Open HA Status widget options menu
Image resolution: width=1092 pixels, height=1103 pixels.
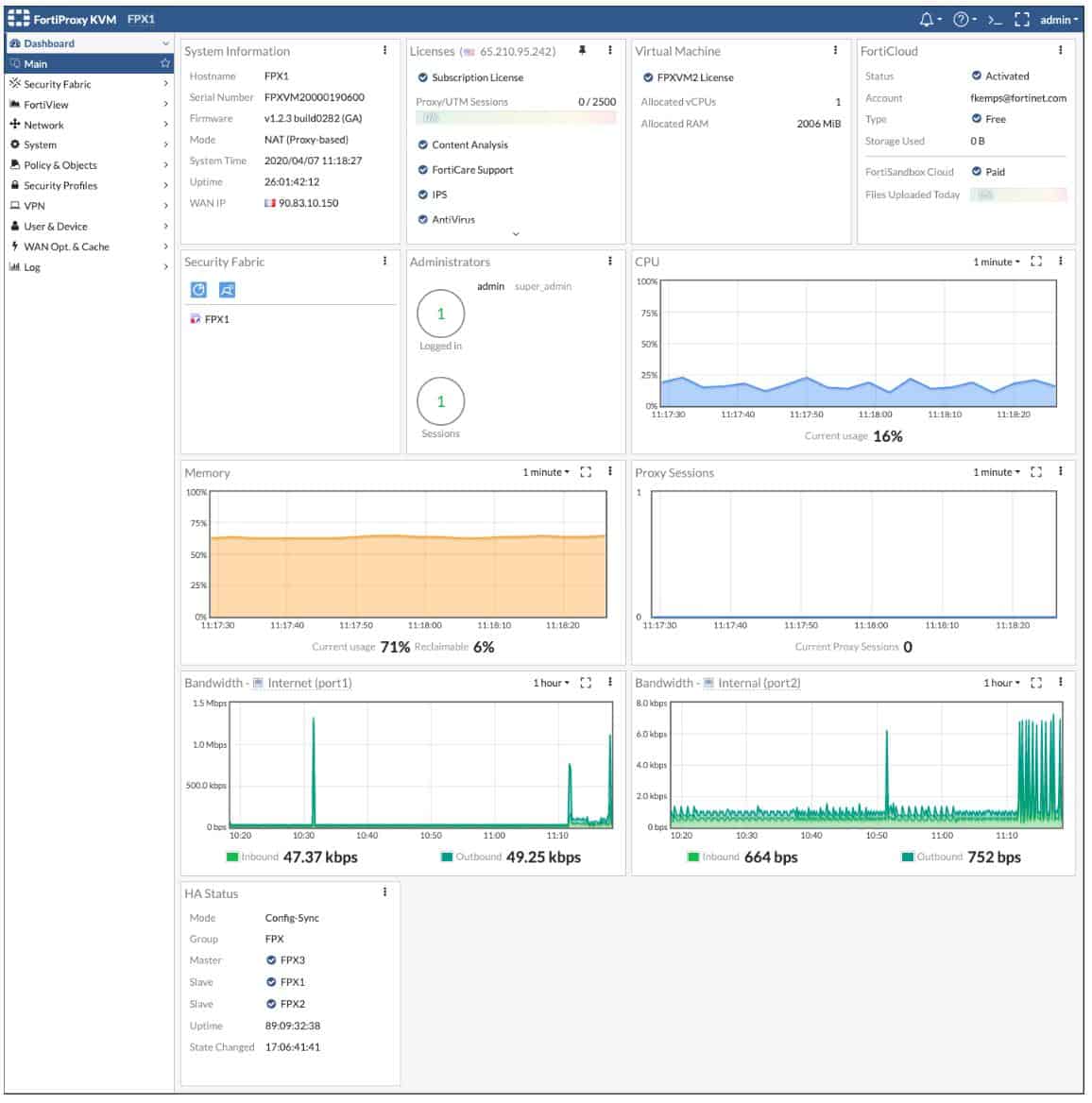coord(384,892)
